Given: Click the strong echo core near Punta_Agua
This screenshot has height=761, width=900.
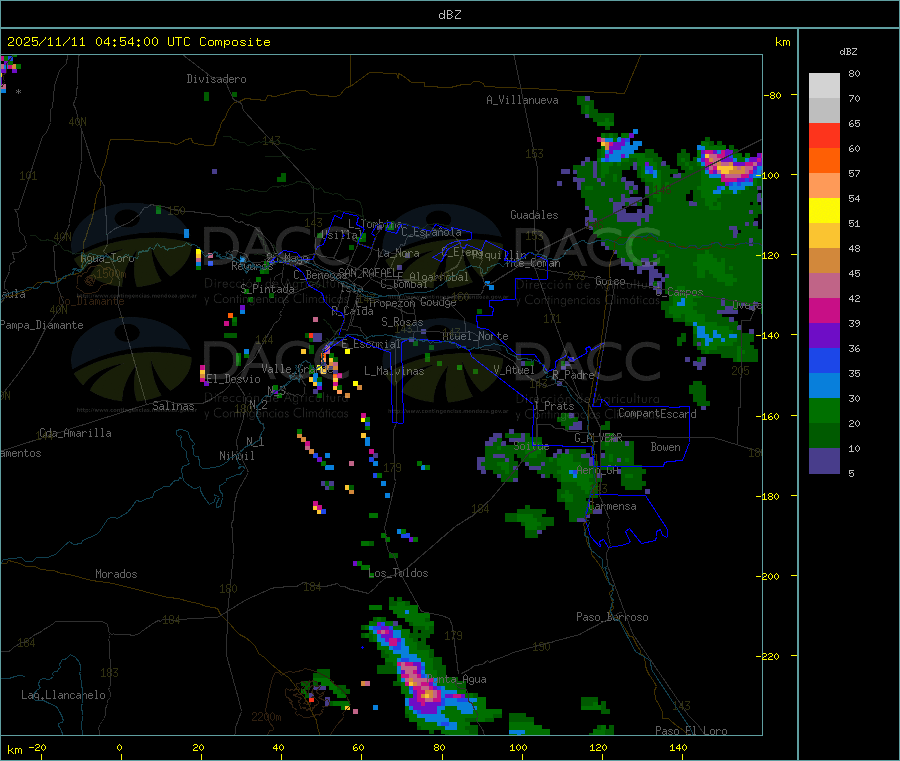Looking at the screenshot, I should (x=428, y=695).
